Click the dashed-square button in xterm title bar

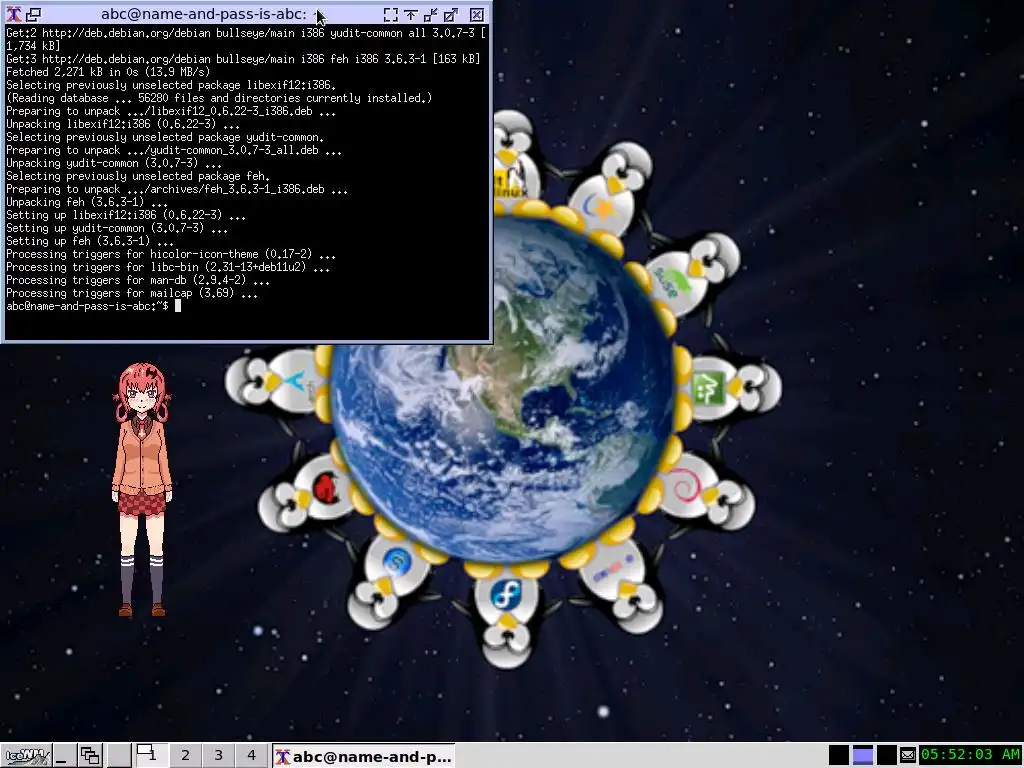coord(391,14)
